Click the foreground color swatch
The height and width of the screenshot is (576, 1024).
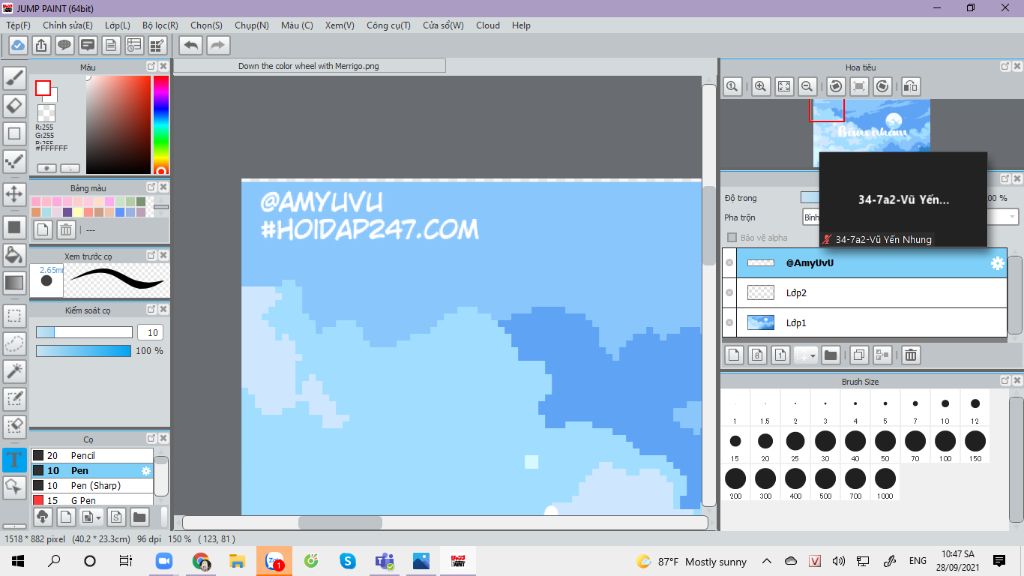click(43, 88)
